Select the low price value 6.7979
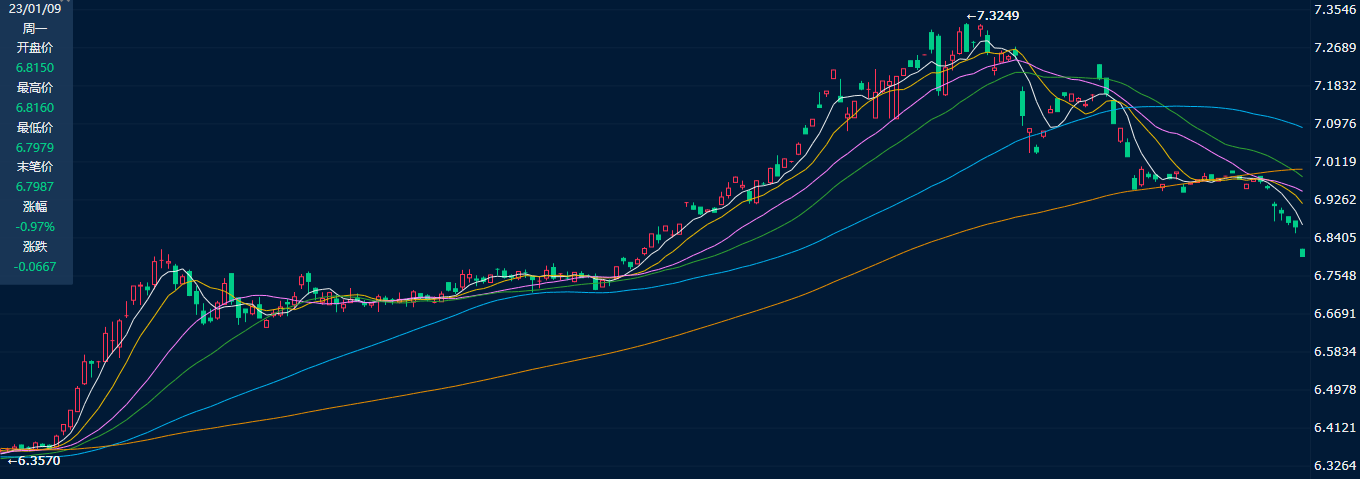This screenshot has height=479, width=1360. click(x=35, y=148)
